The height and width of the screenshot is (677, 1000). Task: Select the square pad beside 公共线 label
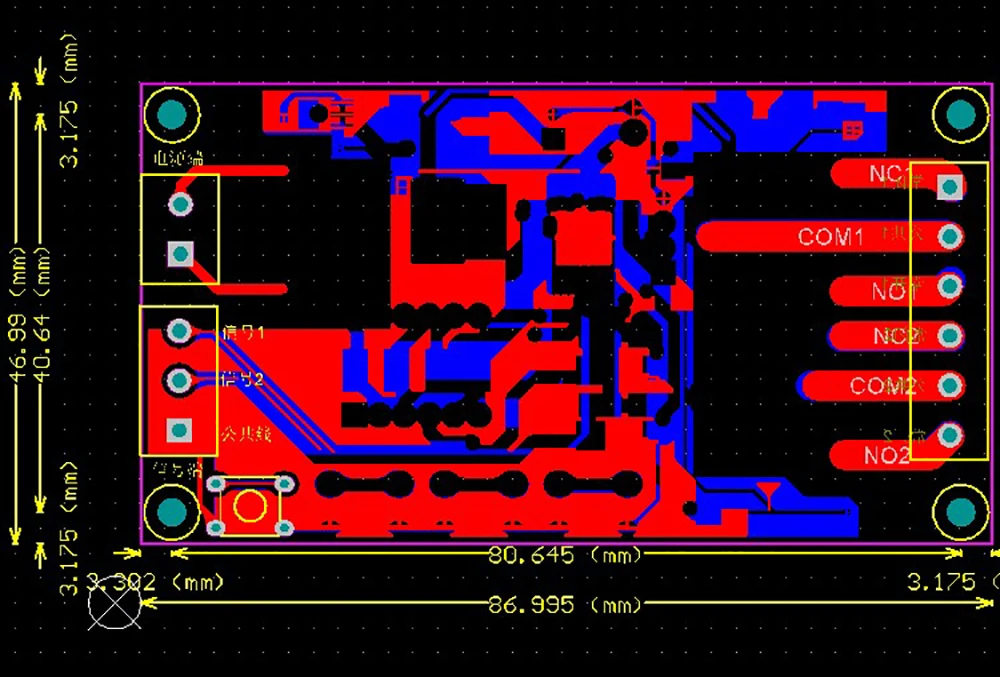point(179,430)
